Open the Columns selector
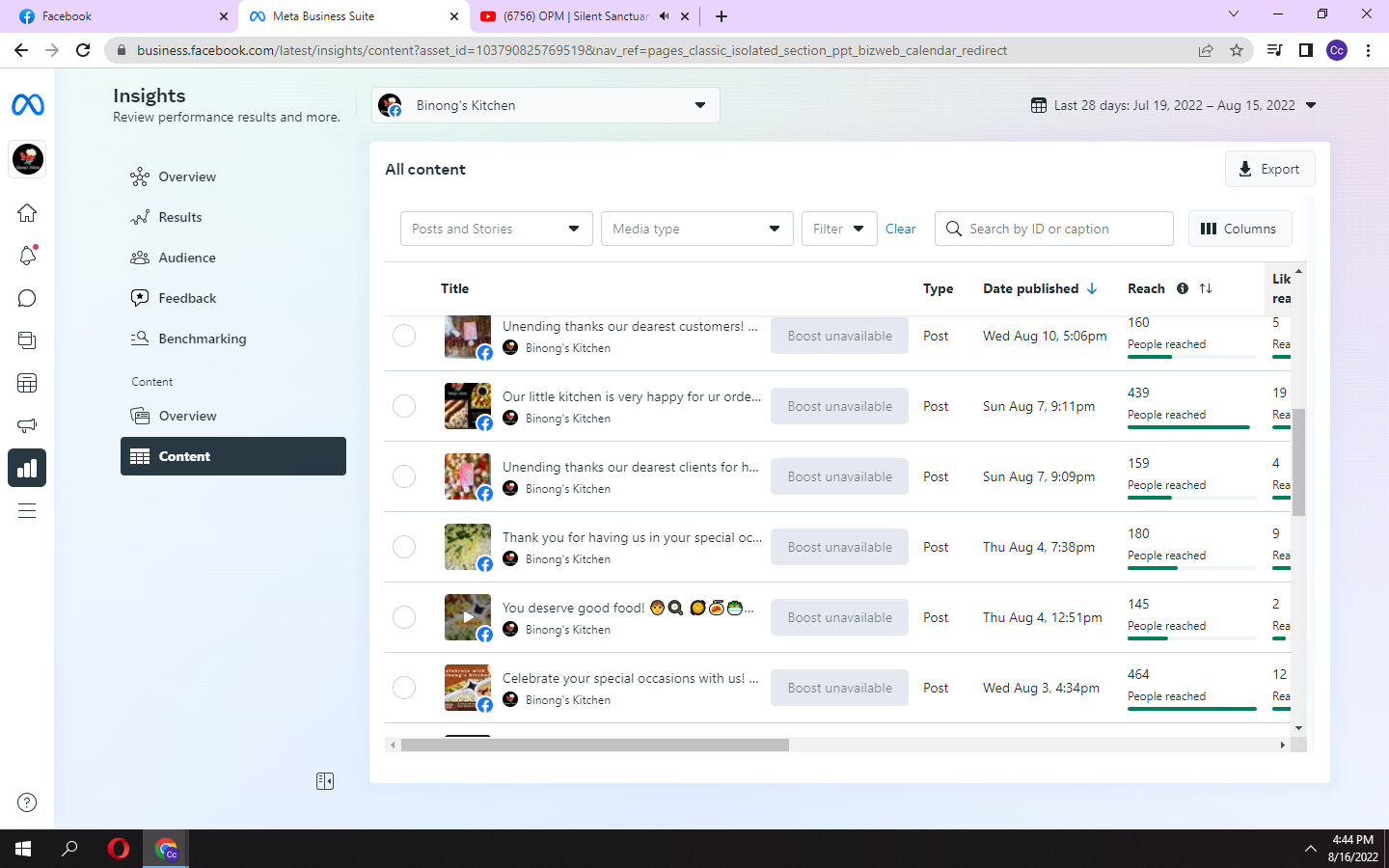 (1239, 229)
